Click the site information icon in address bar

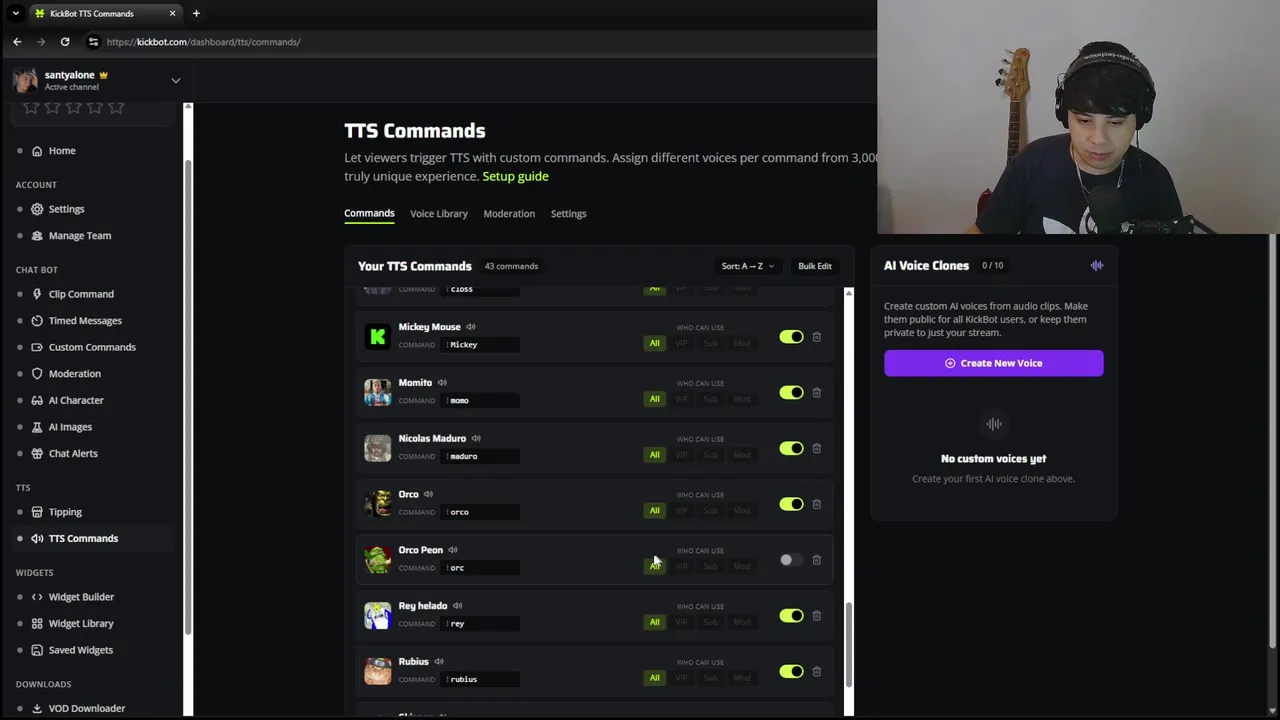(x=93, y=42)
